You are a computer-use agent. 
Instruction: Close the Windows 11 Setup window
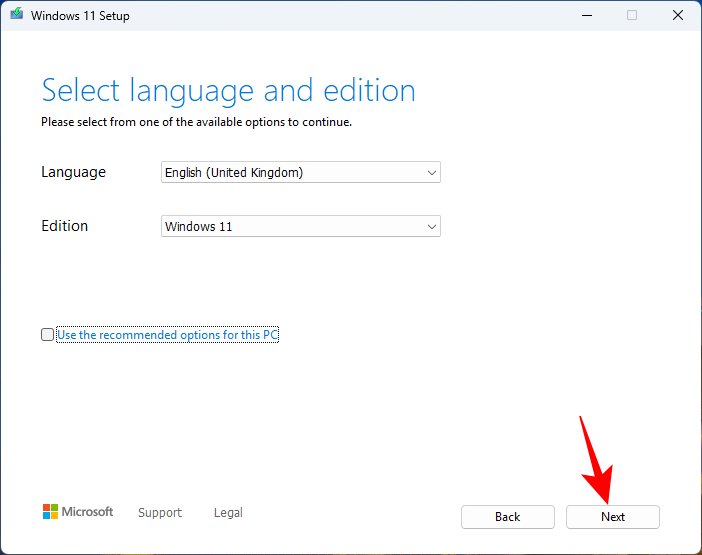678,15
